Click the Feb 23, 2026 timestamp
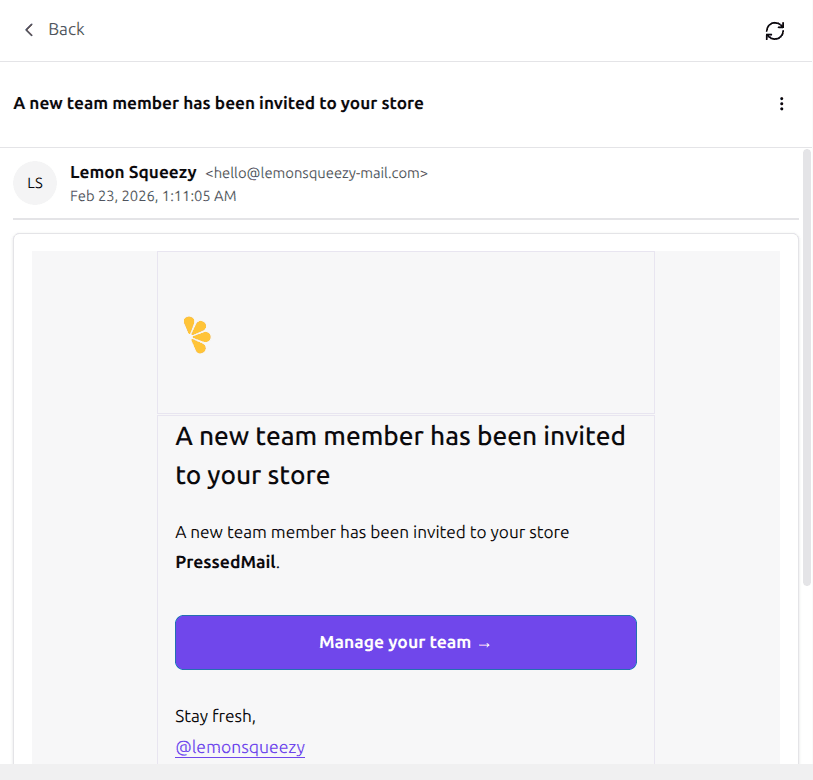 click(x=153, y=196)
